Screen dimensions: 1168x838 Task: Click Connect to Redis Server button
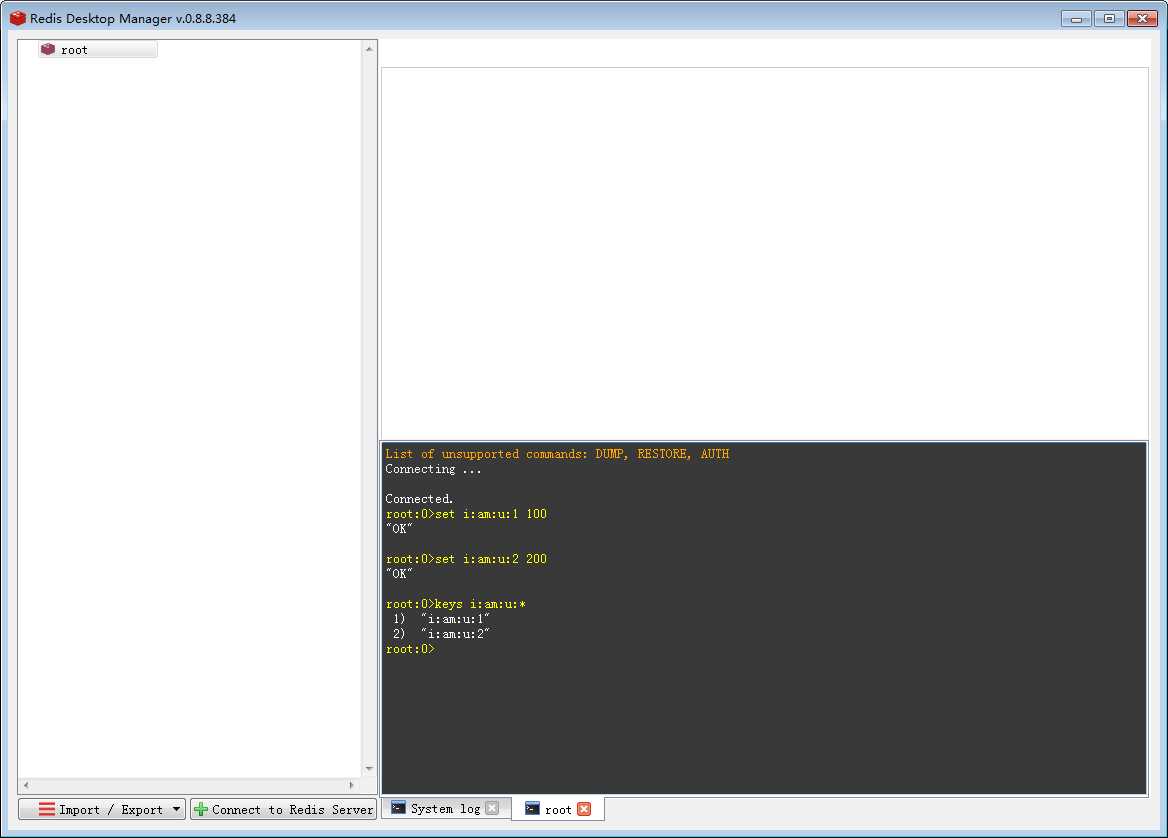pos(283,809)
